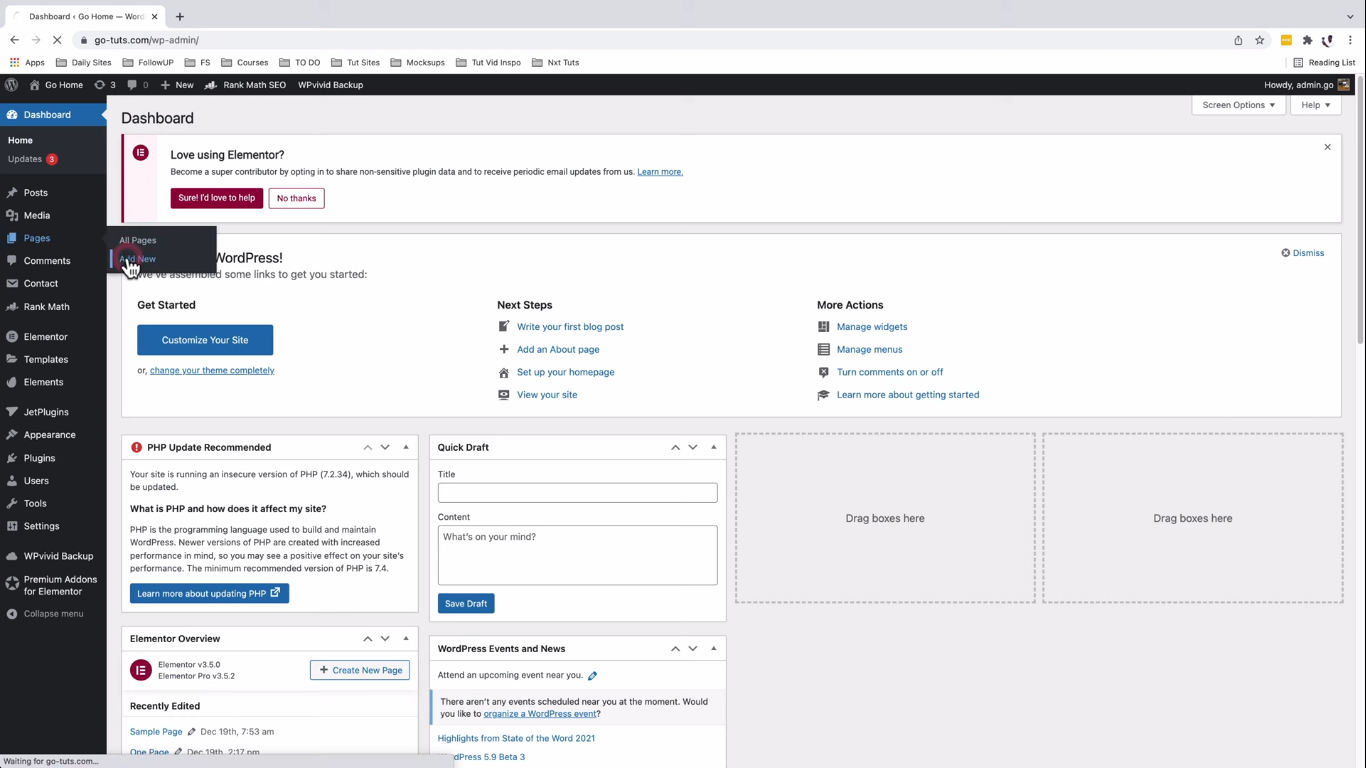Viewport: 1366px width, 768px height.
Task: Click Sure! I'd love to help
Action: (x=217, y=198)
